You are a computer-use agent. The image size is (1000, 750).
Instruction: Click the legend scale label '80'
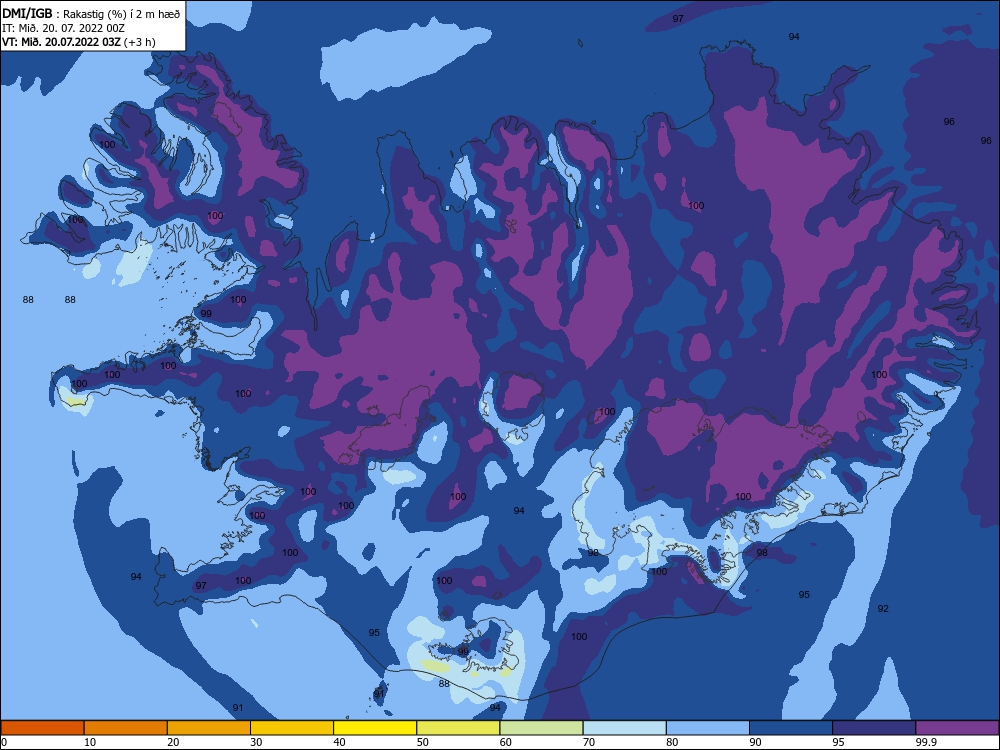pyautogui.click(x=672, y=742)
